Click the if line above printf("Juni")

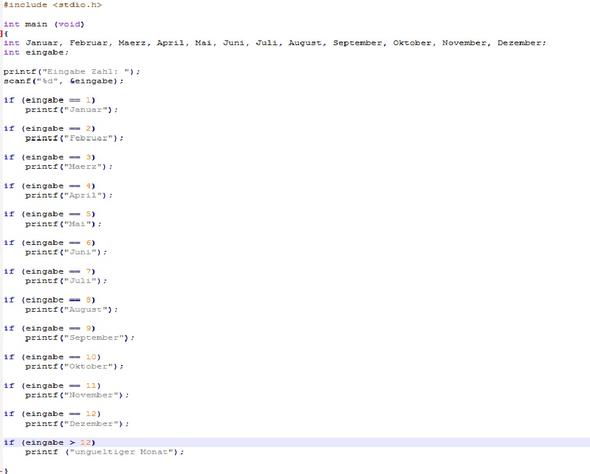[x=49, y=243]
